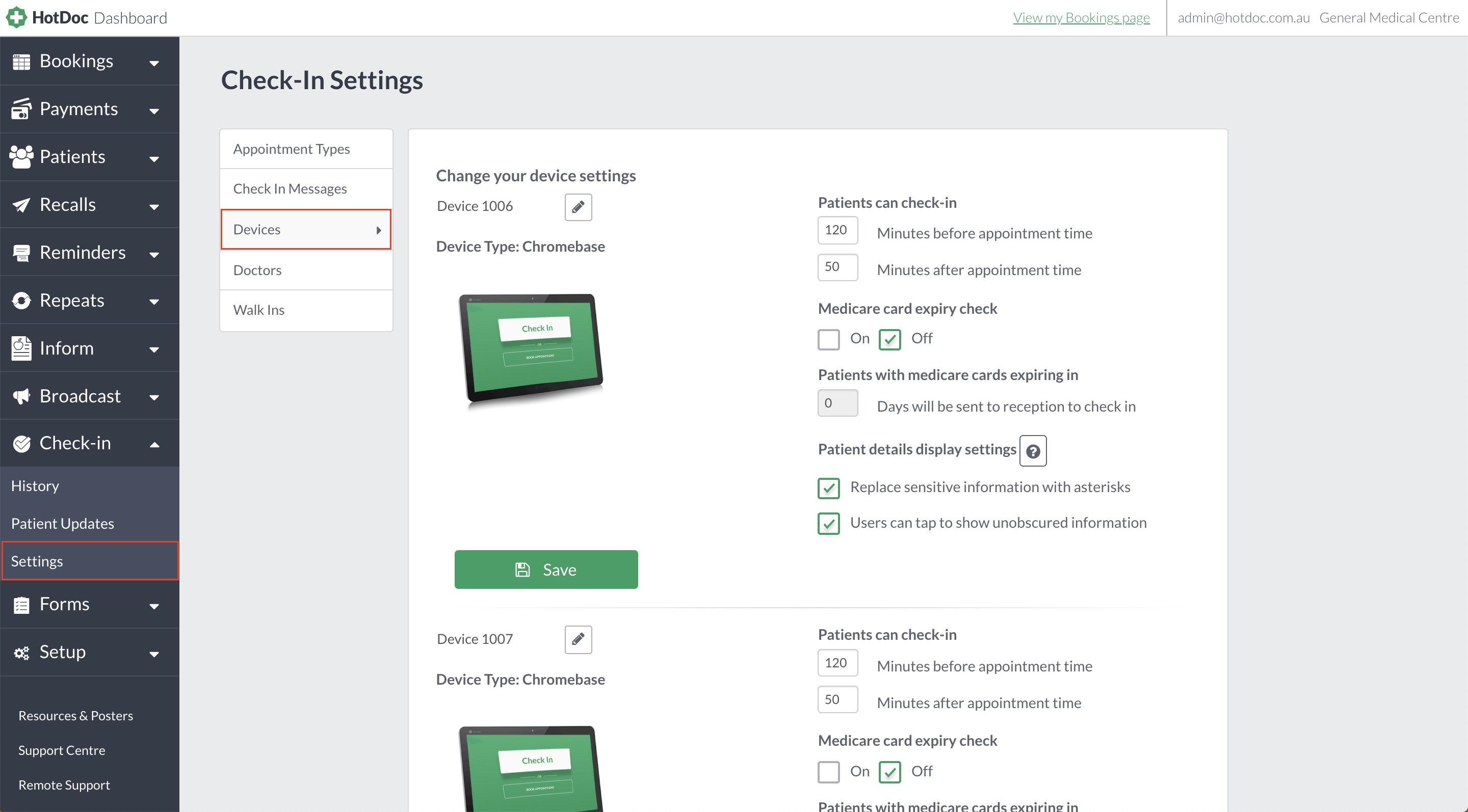The width and height of the screenshot is (1468, 812).
Task: Expand the Forms menu arrow
Action: point(154,606)
